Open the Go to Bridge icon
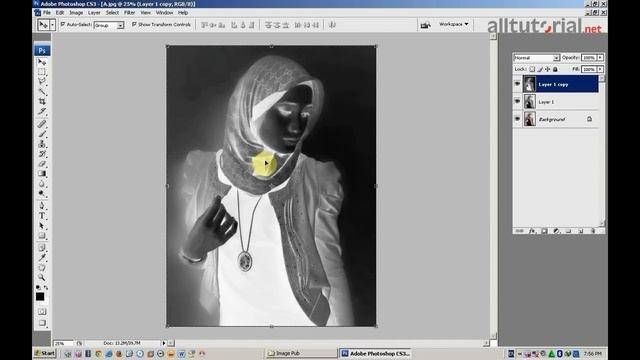The image size is (640, 360). click(425, 25)
